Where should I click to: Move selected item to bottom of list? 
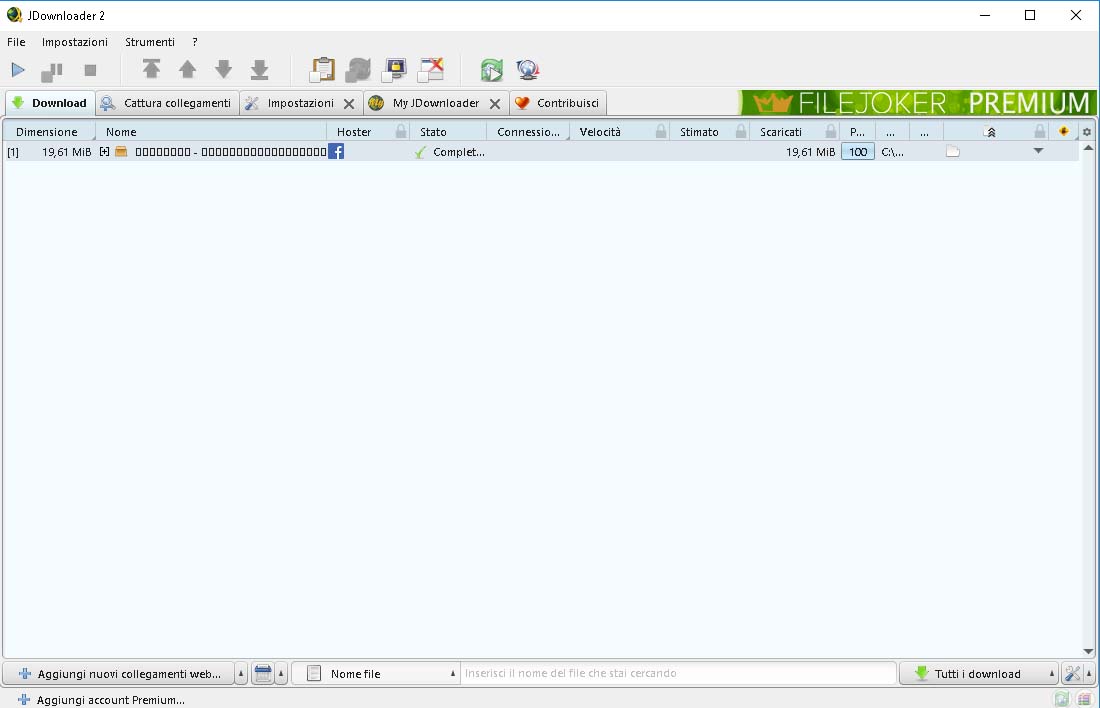[x=260, y=69]
